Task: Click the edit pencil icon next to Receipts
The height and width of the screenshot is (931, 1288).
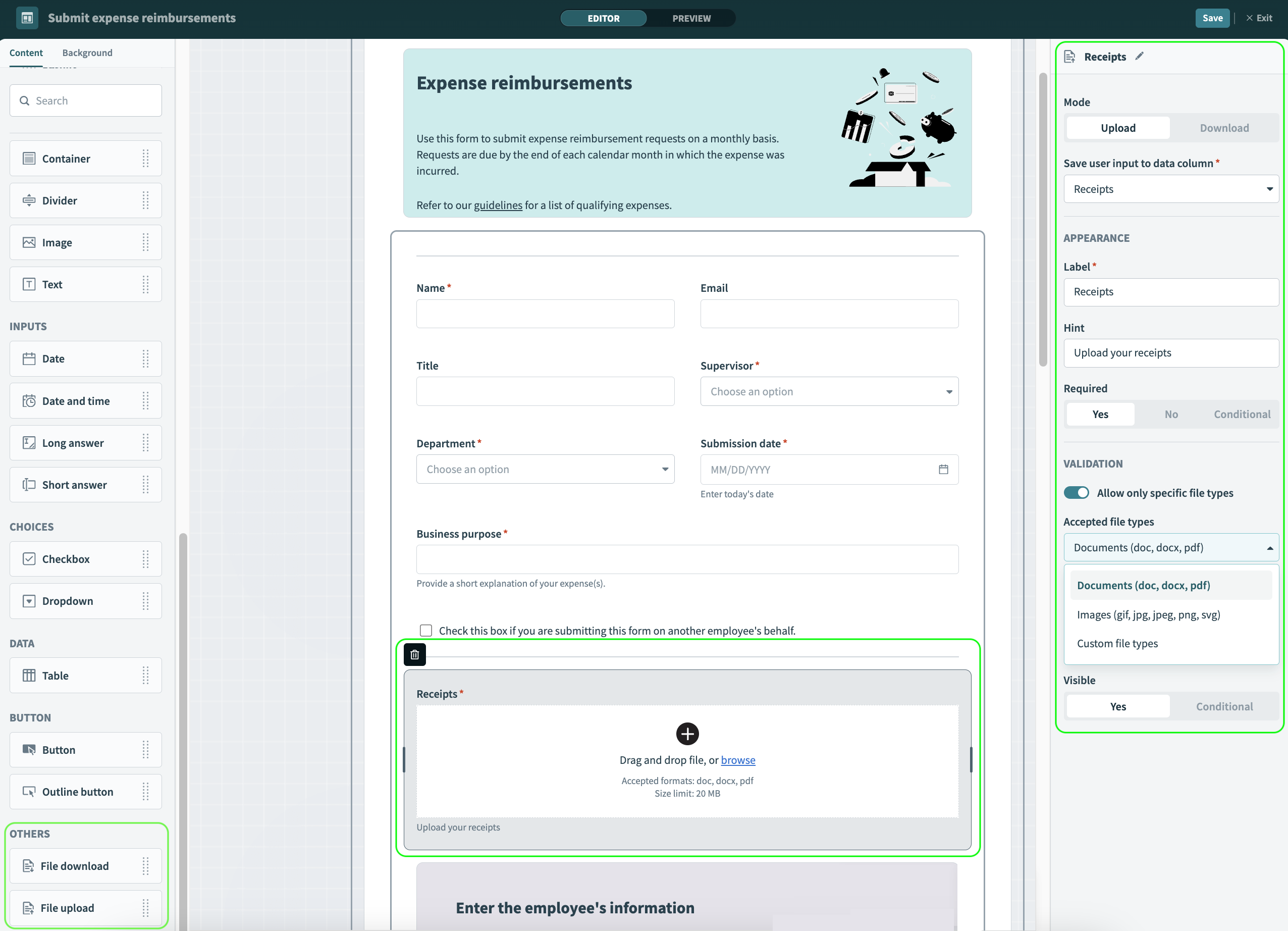Action: (x=1140, y=56)
